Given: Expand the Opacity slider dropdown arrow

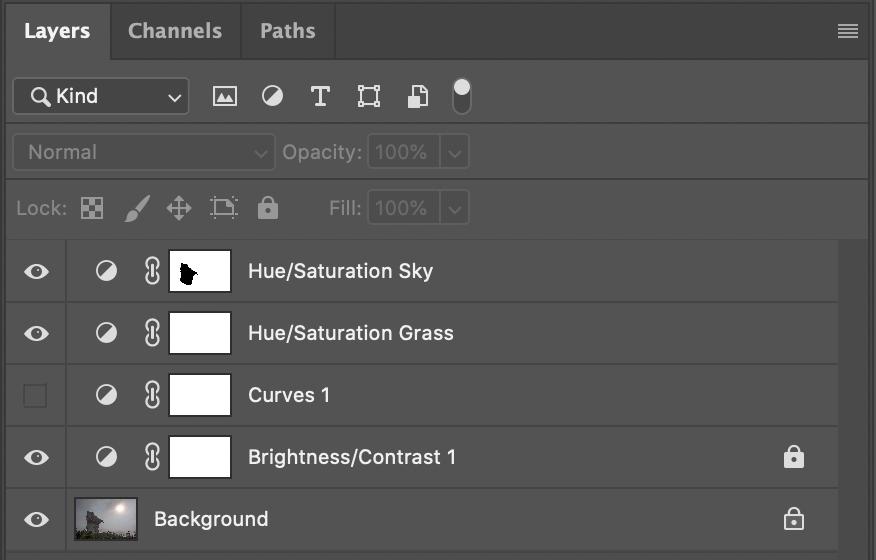Looking at the screenshot, I should pos(455,152).
